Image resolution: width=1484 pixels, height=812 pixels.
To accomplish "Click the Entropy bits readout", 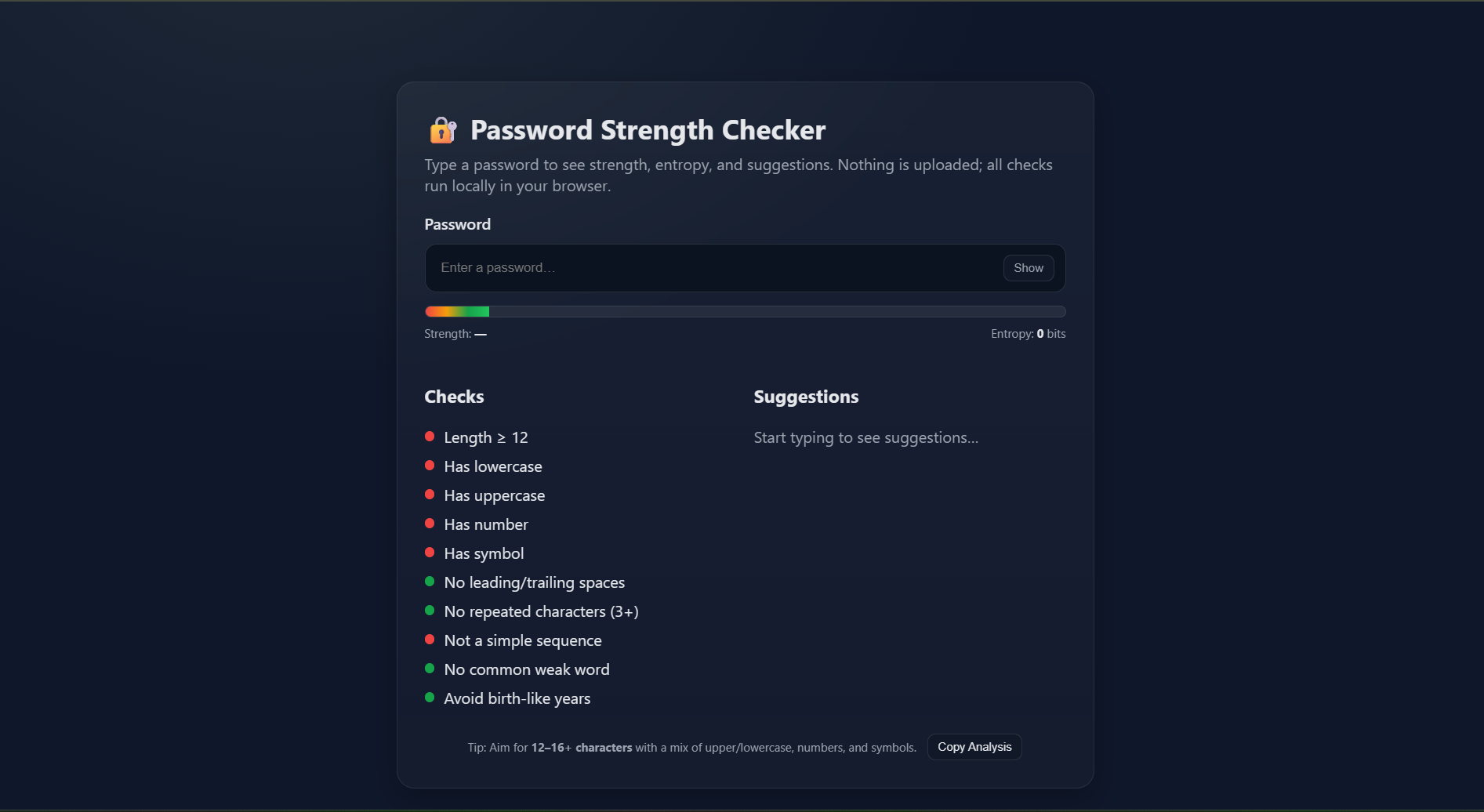I will click(1028, 333).
